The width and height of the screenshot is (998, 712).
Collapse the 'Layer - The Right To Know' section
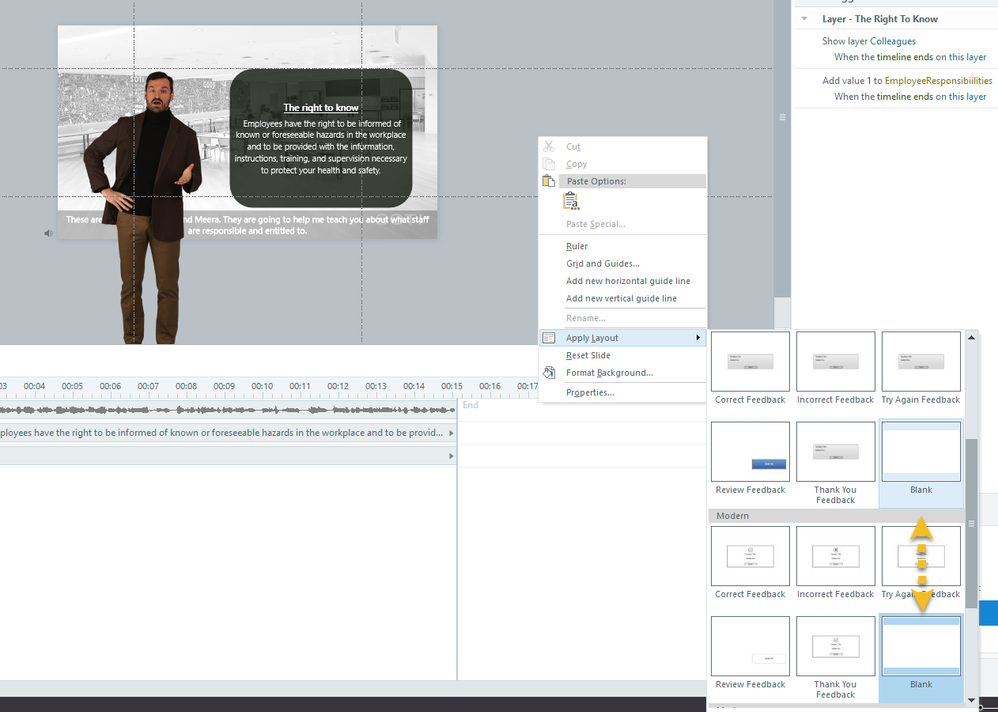[806, 19]
